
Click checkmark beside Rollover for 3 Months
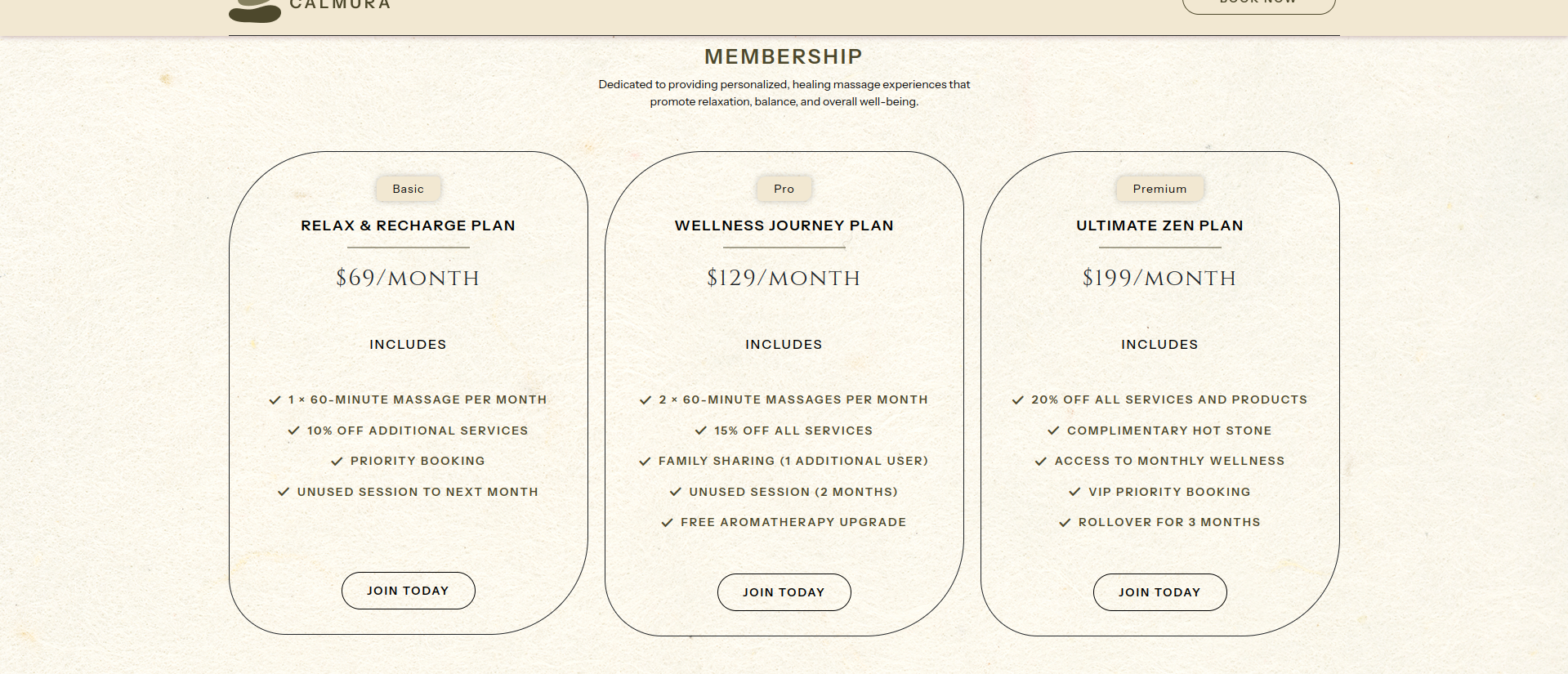tap(1065, 523)
